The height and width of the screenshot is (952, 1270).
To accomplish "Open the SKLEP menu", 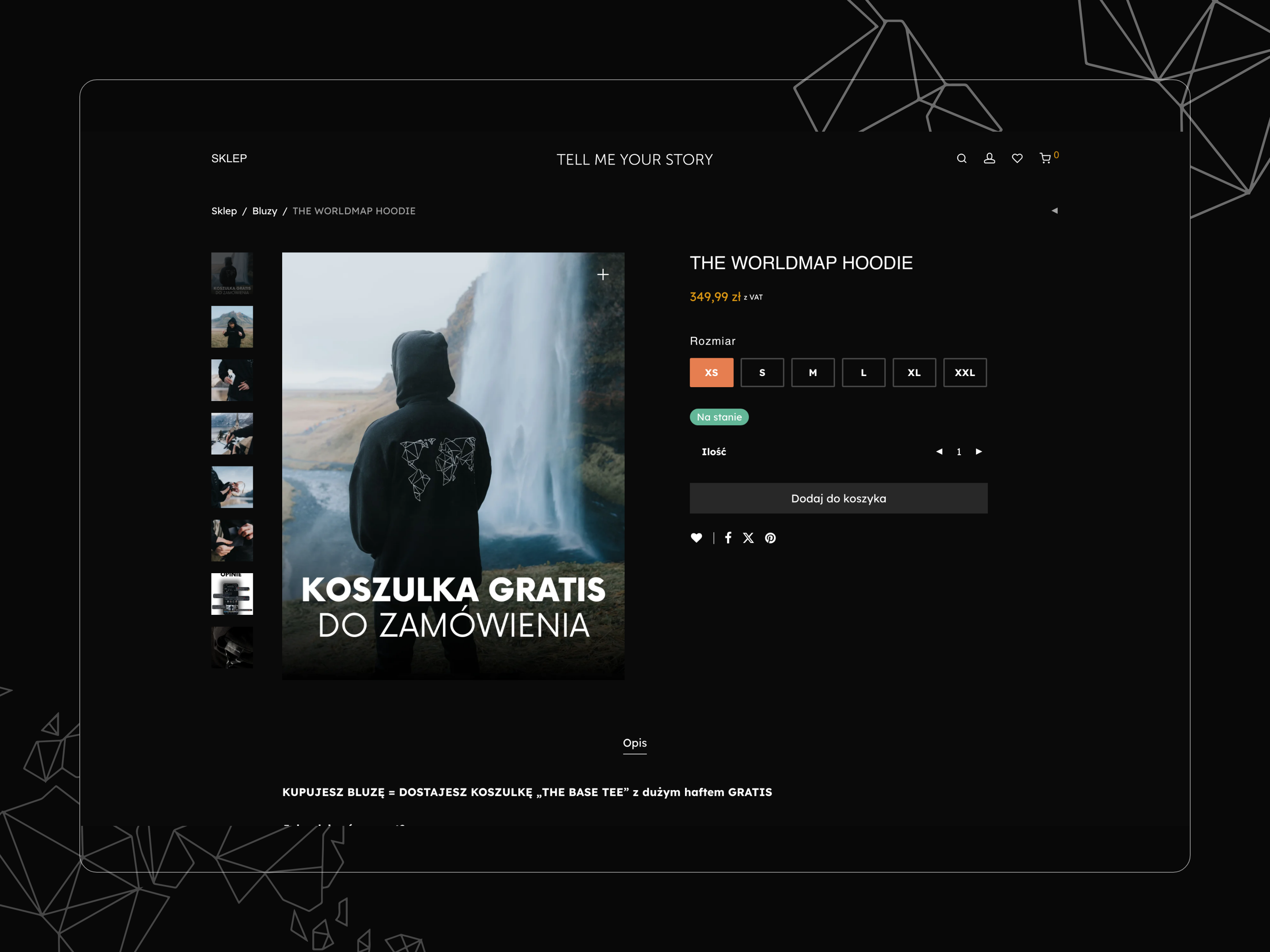I will click(x=229, y=158).
